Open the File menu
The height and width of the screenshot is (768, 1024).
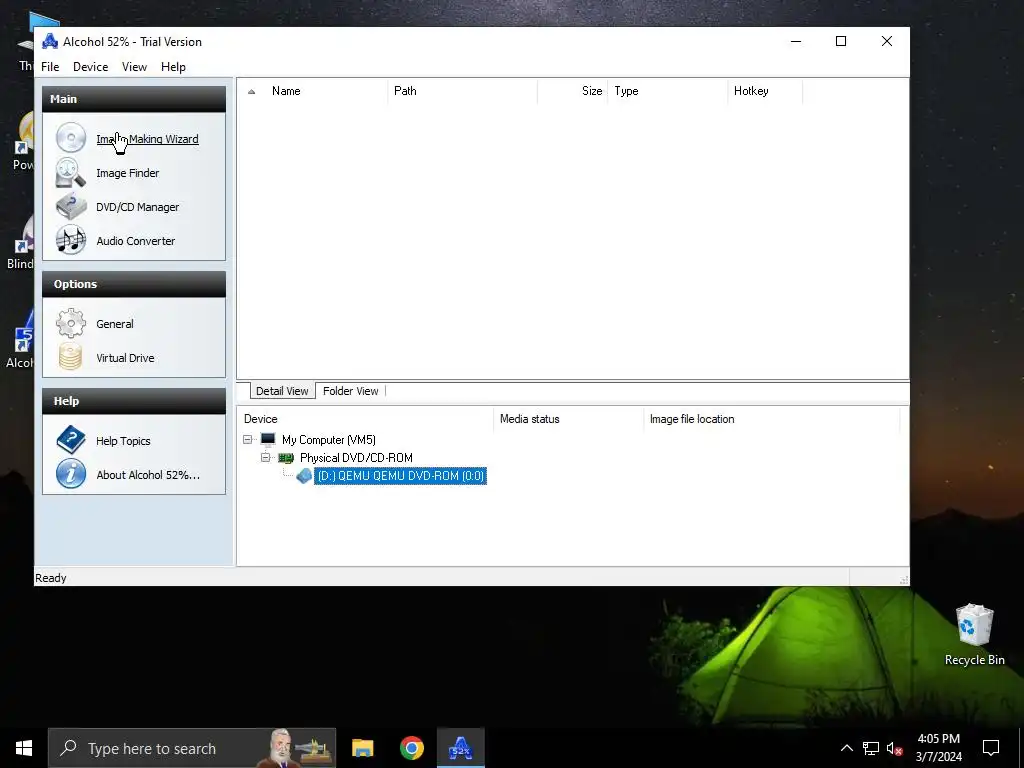tap(50, 67)
